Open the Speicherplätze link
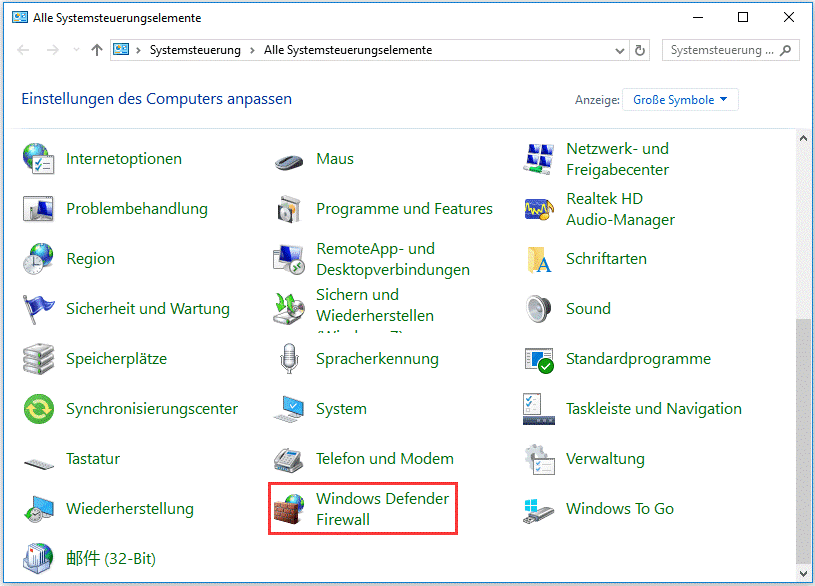 tap(116, 359)
